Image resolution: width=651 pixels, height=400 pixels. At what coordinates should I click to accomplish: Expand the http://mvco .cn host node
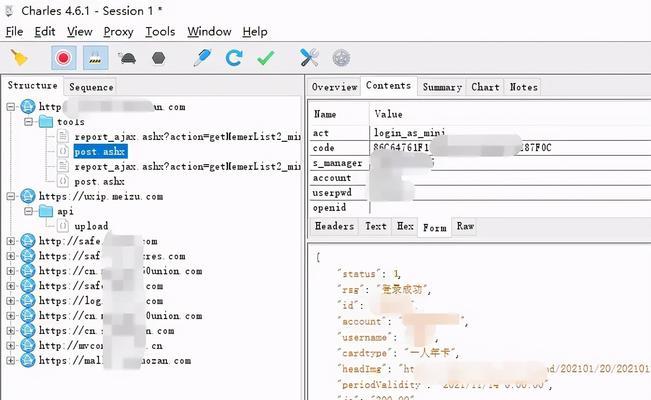pos(10,346)
